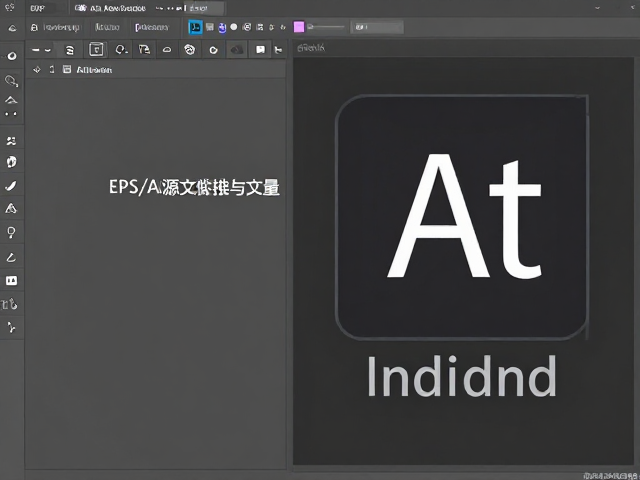Click the dark filled cloud icon
This screenshot has width=640, height=480.
(237, 50)
